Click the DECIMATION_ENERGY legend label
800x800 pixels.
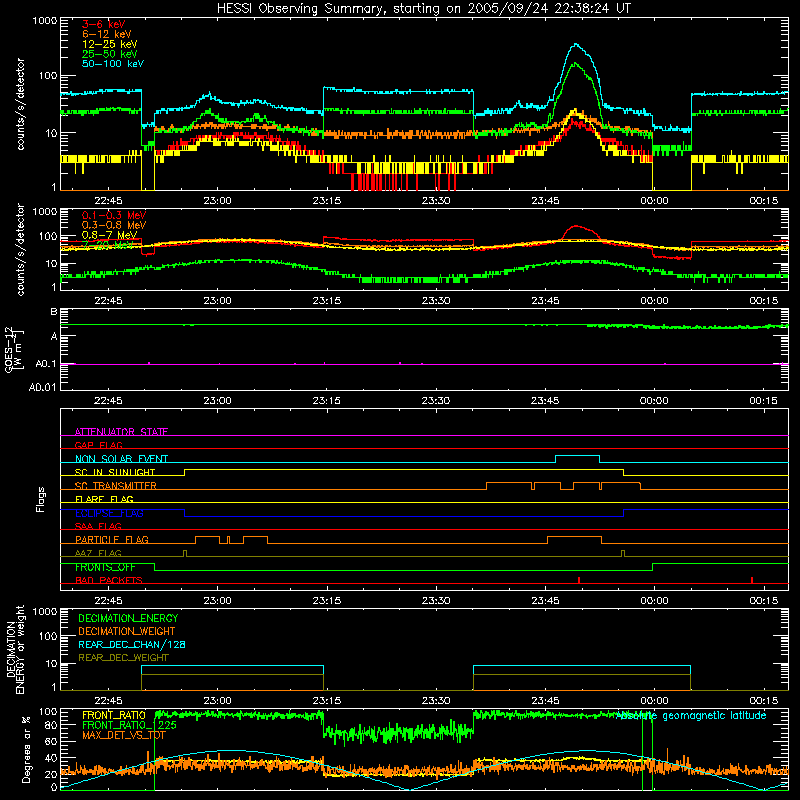click(128, 618)
